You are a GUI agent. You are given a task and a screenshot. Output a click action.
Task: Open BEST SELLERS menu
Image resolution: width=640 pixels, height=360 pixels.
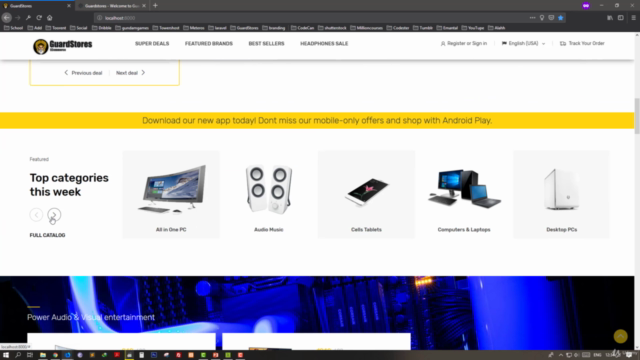[x=266, y=44]
